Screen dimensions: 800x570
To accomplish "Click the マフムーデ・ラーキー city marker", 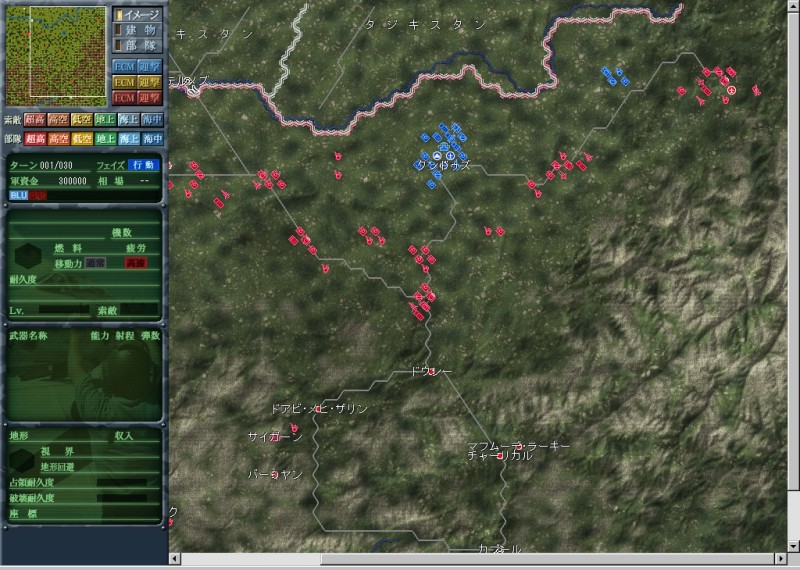I will tap(519, 447).
